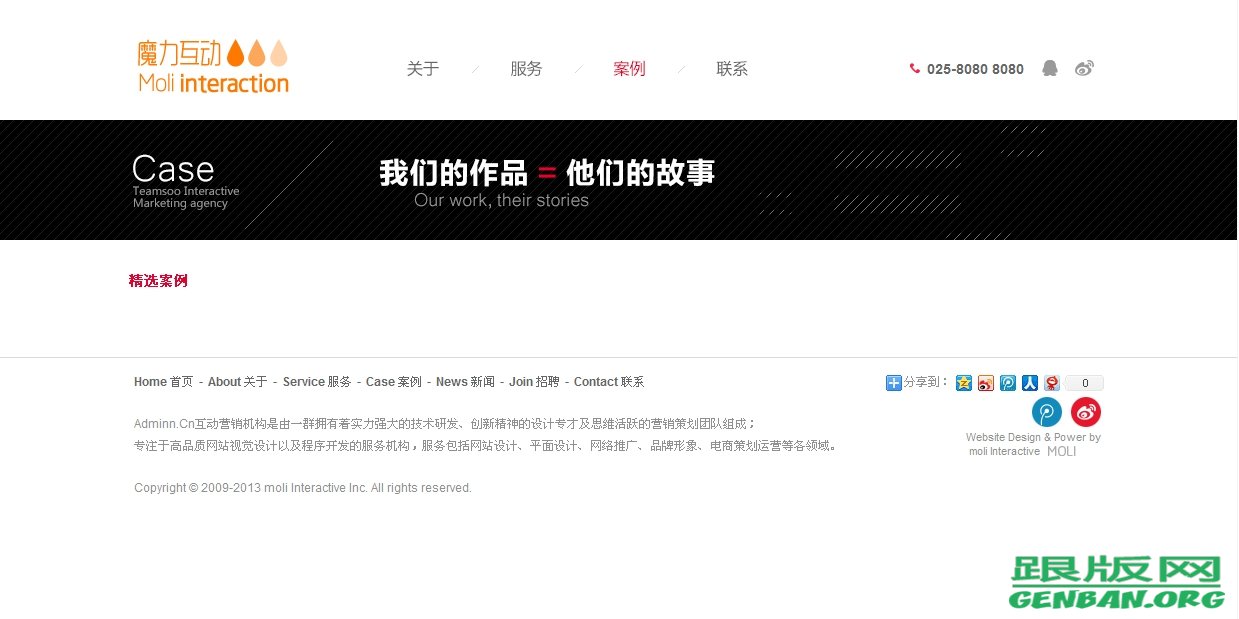Viewport: 1239px width, 619px height.
Task: Click the Moli interaction logo
Action: point(212,65)
